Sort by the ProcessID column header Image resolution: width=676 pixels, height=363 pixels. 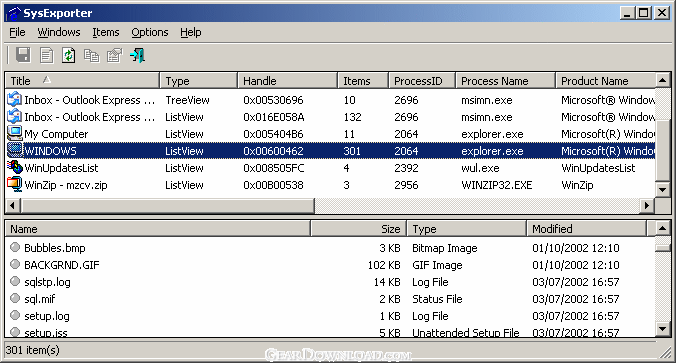tap(422, 81)
